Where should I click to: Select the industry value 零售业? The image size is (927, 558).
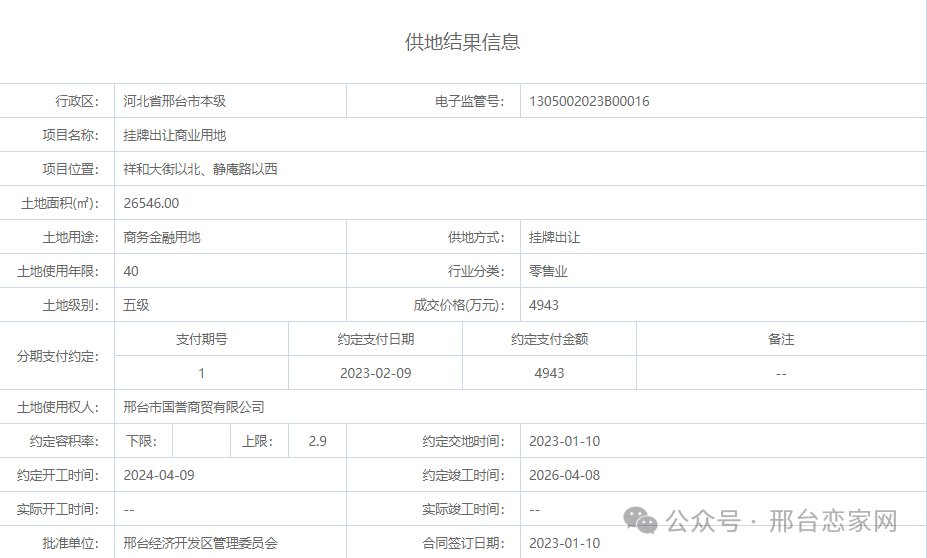coord(548,271)
